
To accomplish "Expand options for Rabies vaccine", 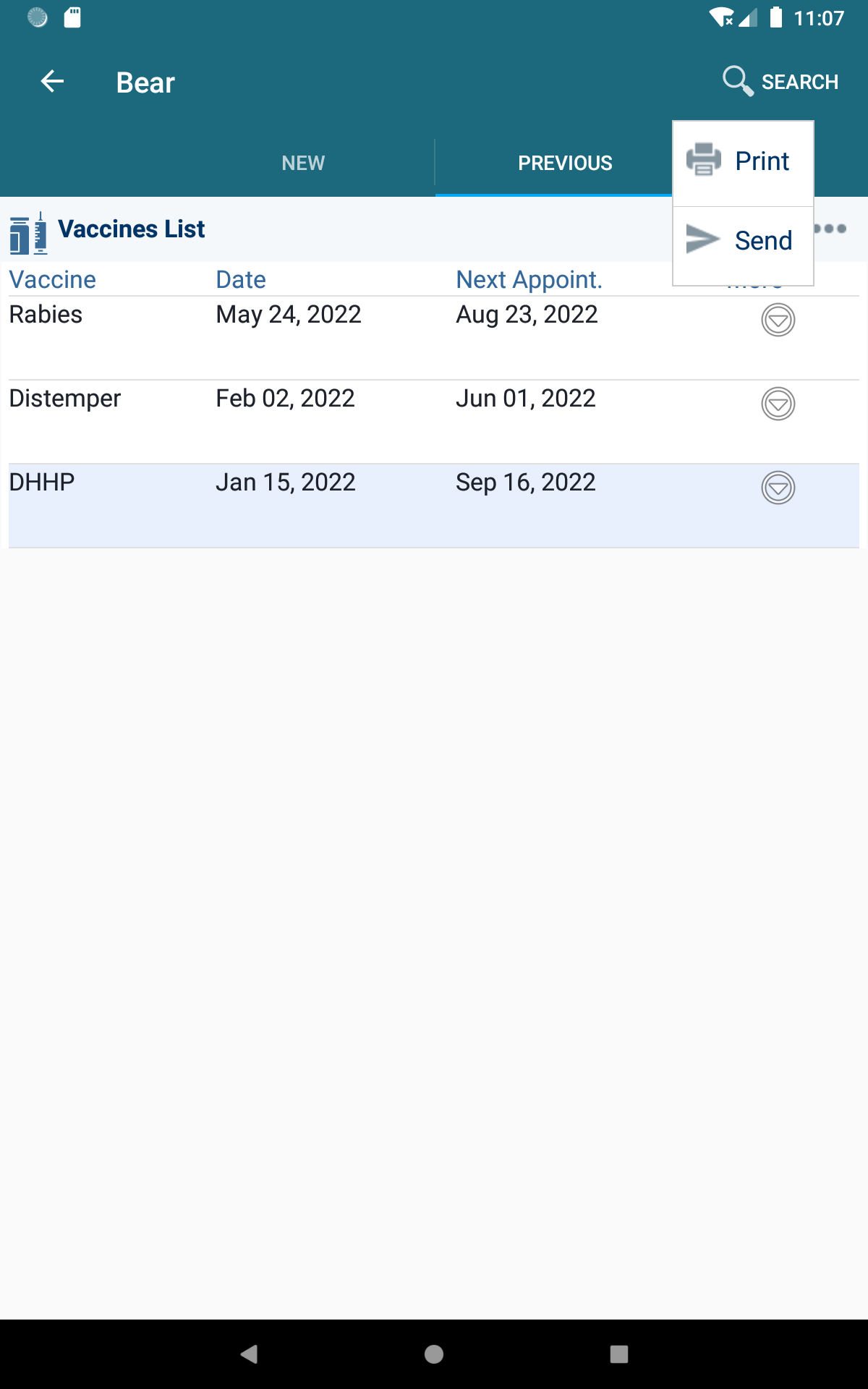I will coord(778,320).
